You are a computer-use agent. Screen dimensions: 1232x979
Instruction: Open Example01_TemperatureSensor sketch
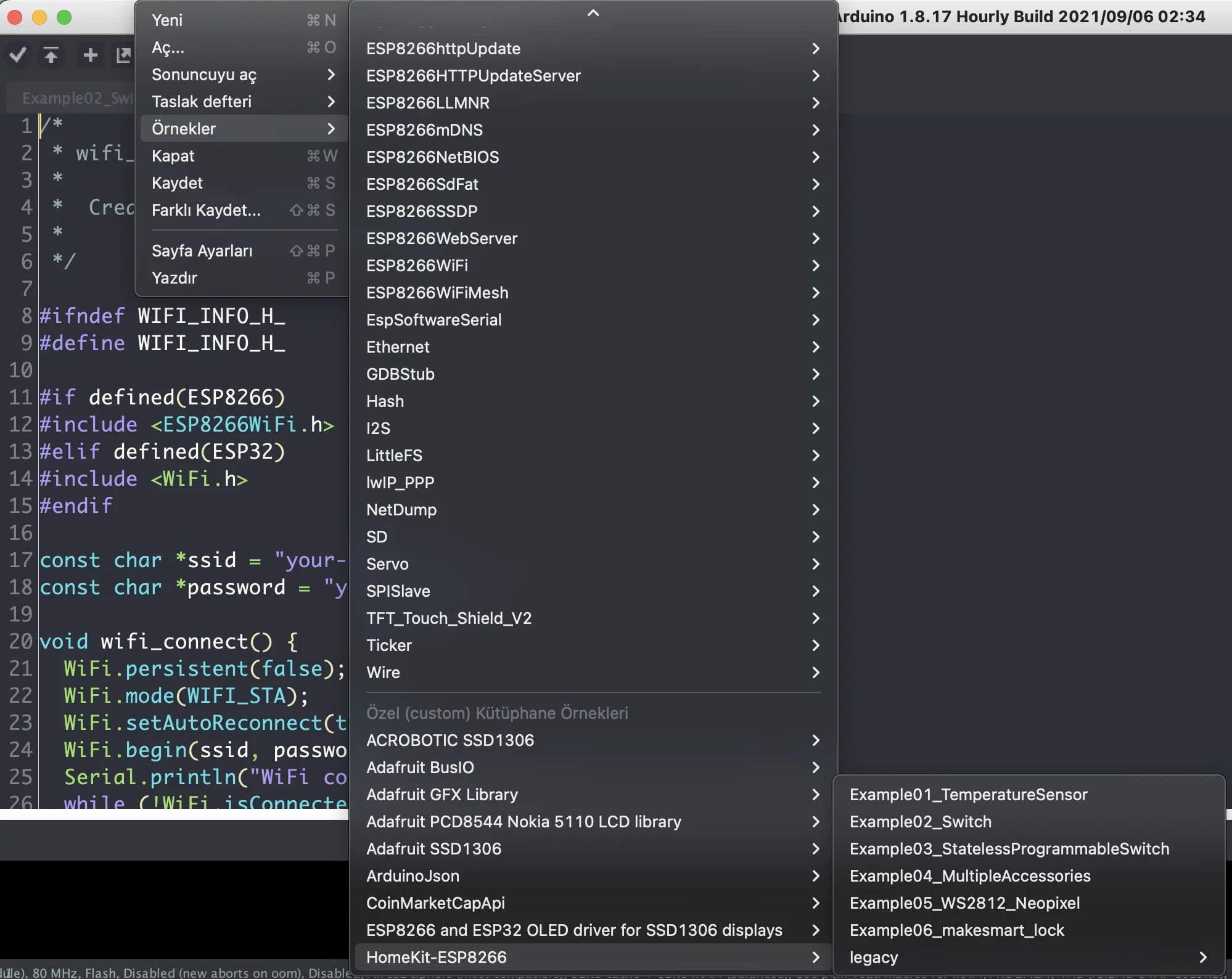[1029, 795]
